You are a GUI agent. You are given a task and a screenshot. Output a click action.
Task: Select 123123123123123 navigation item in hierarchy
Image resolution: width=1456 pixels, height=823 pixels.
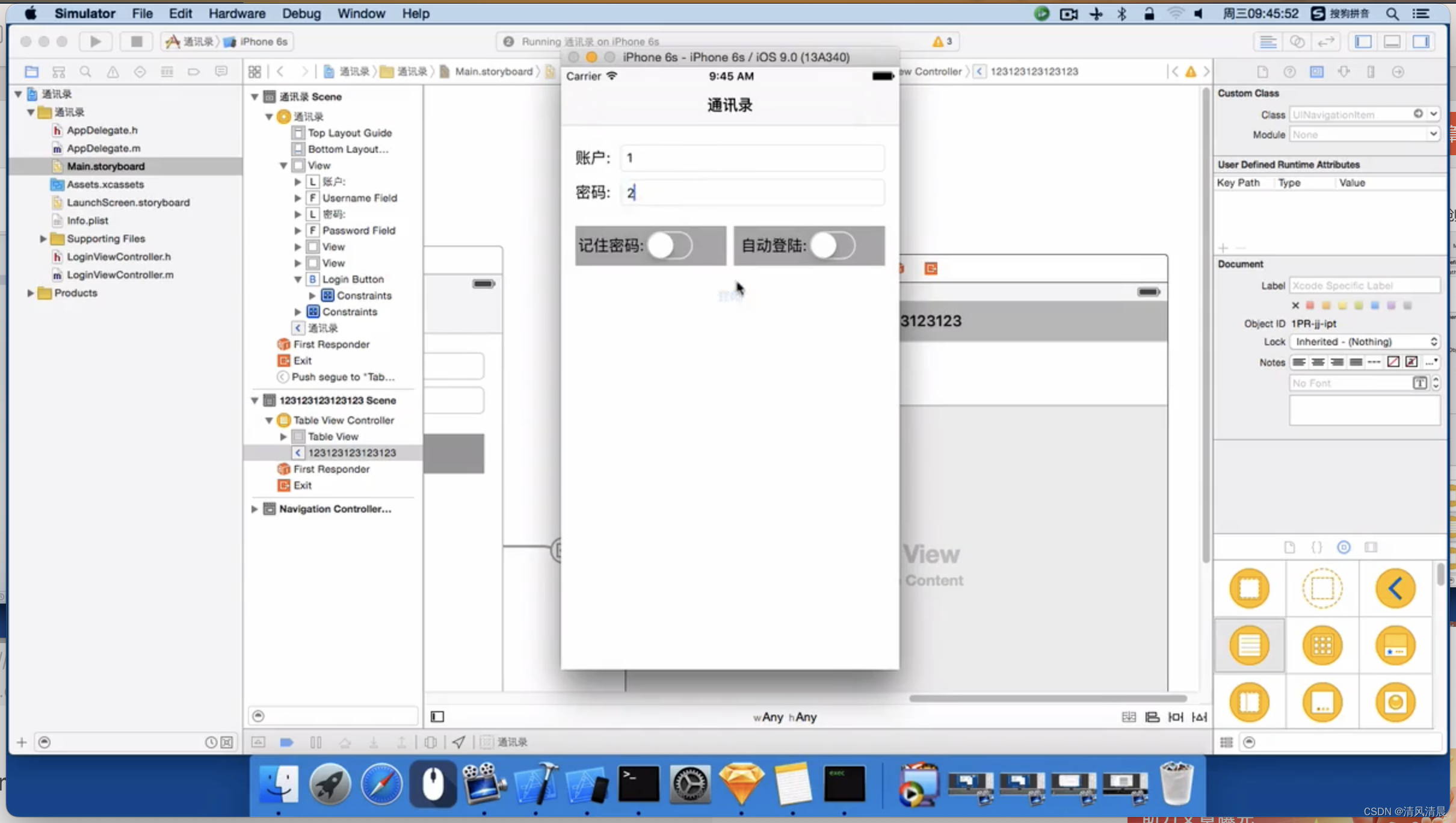352,452
